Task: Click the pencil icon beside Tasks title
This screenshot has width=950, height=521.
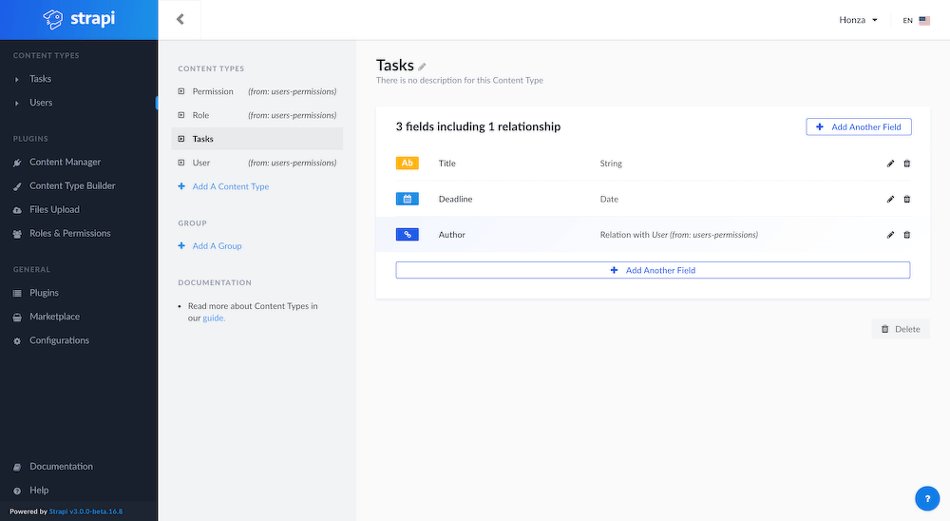Action: tap(422, 67)
